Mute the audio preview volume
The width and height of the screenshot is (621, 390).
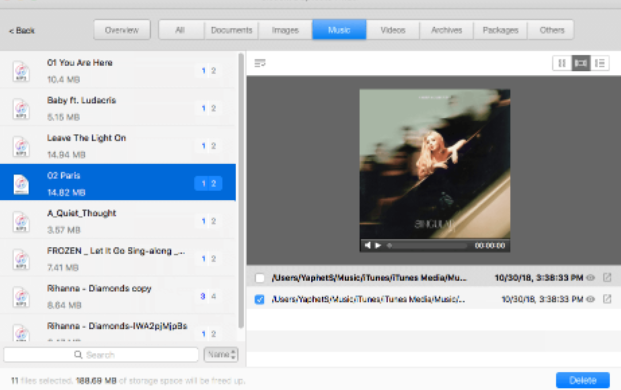[368, 245]
